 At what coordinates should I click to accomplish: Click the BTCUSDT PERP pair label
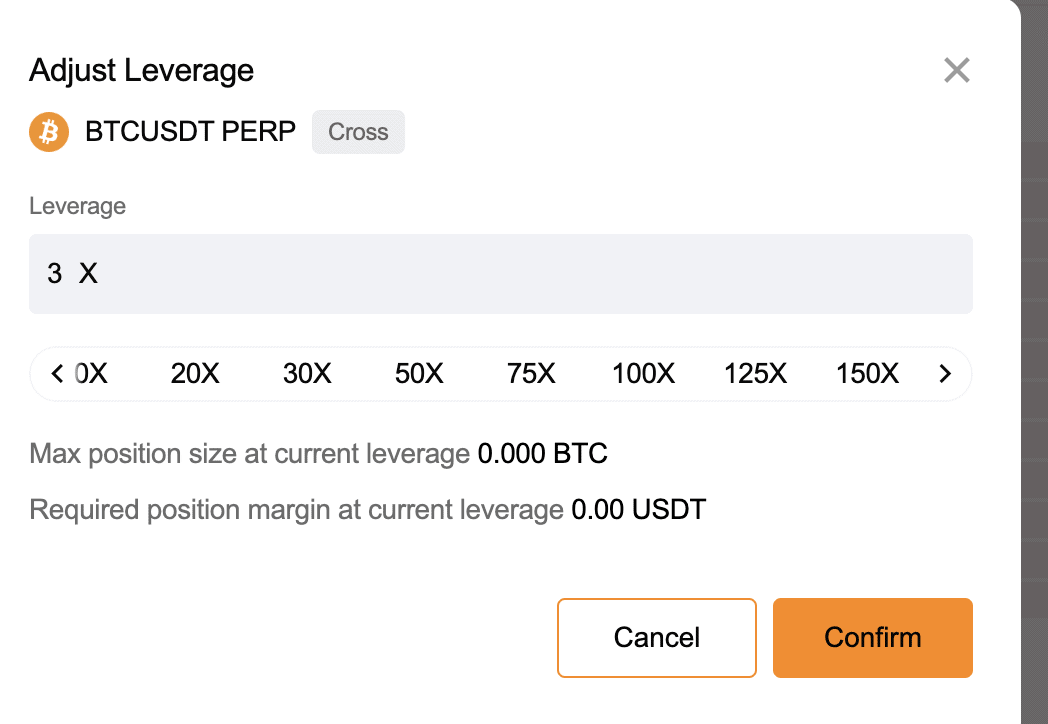190,132
